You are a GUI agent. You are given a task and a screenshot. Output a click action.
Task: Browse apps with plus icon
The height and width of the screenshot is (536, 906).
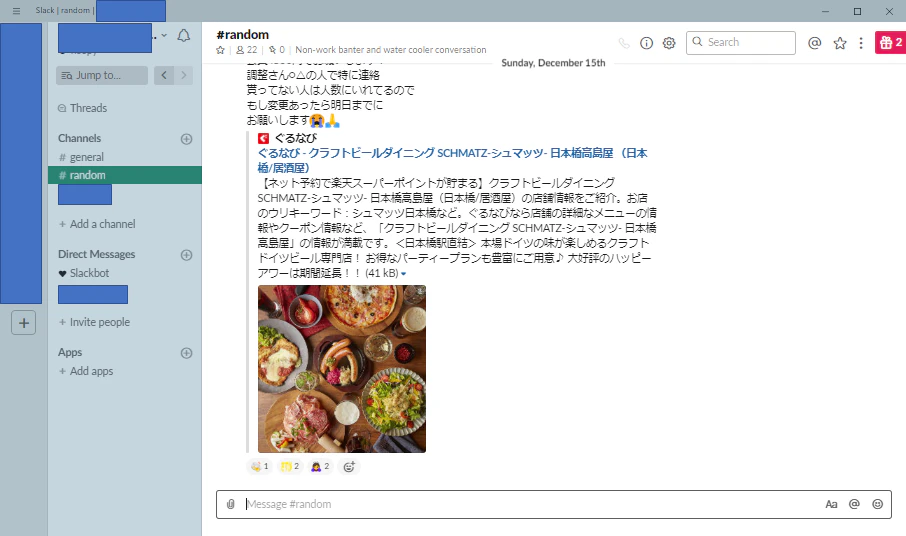(186, 353)
